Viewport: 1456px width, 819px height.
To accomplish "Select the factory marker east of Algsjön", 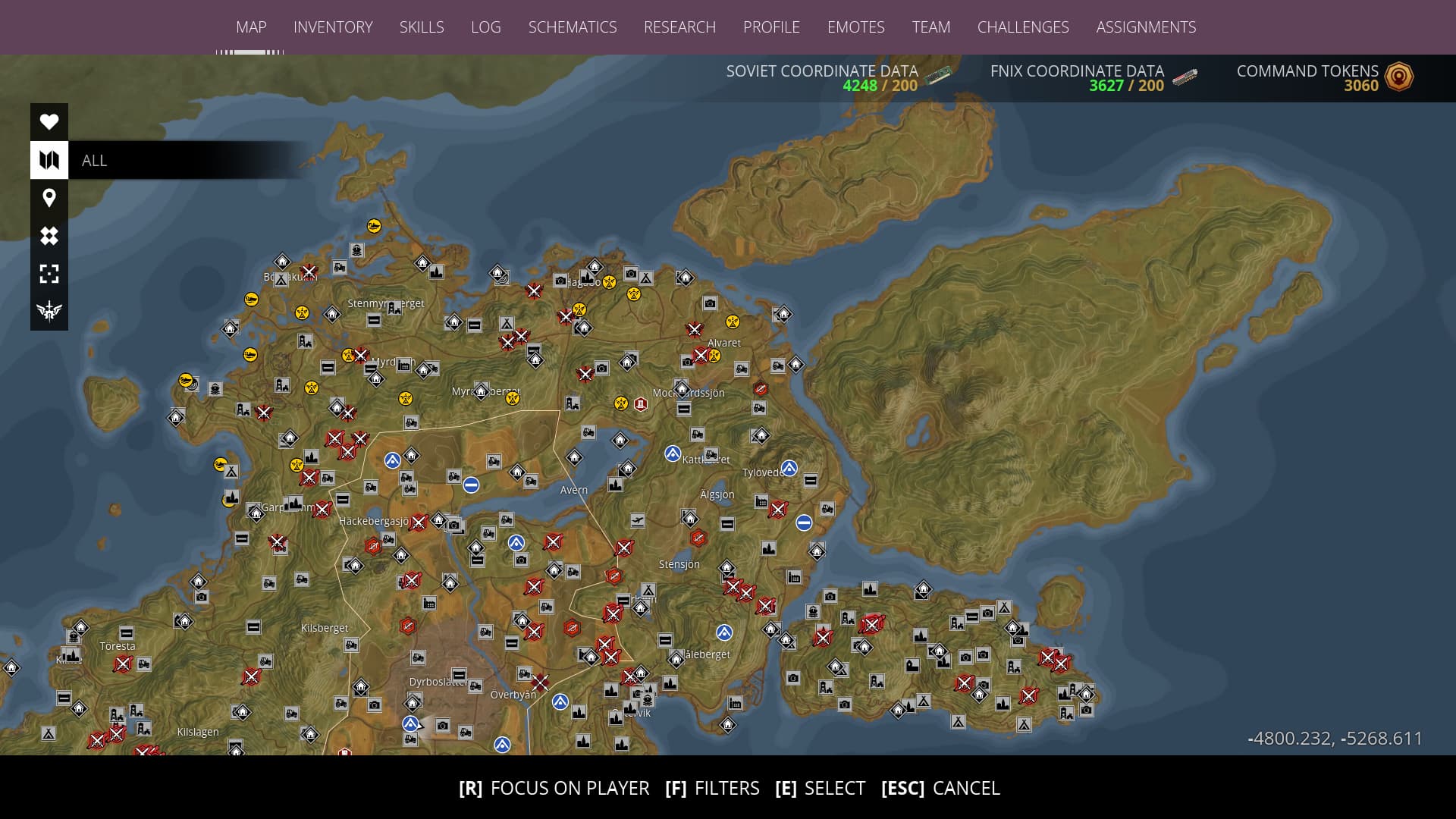I will pos(761,501).
